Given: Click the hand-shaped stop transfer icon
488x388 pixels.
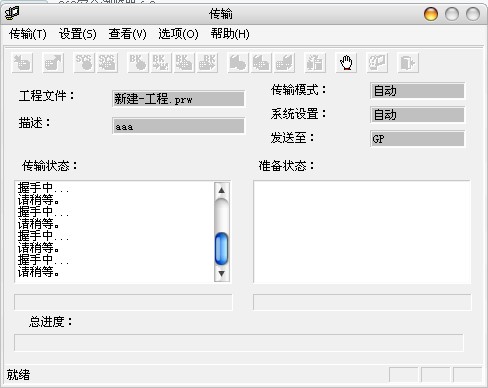Looking at the screenshot, I should (x=346, y=63).
